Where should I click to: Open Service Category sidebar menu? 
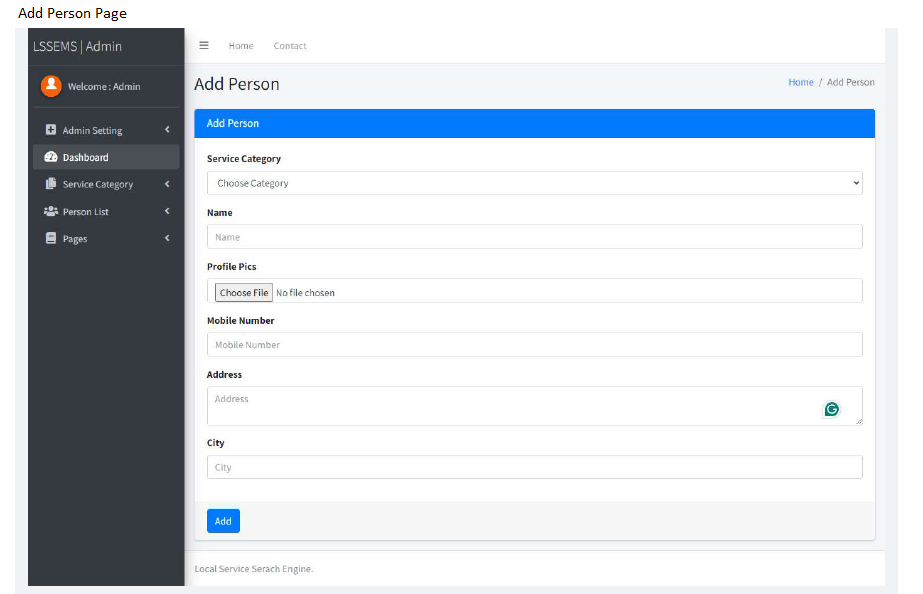click(x=106, y=184)
